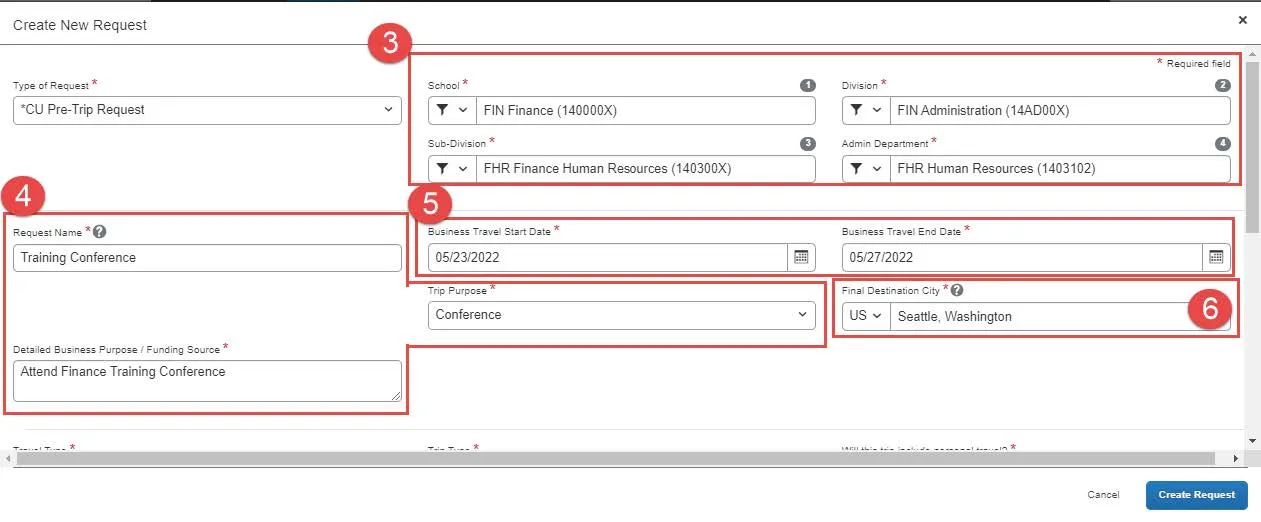Open the US country selector dropdown
The image size is (1261, 522).
coord(866,316)
